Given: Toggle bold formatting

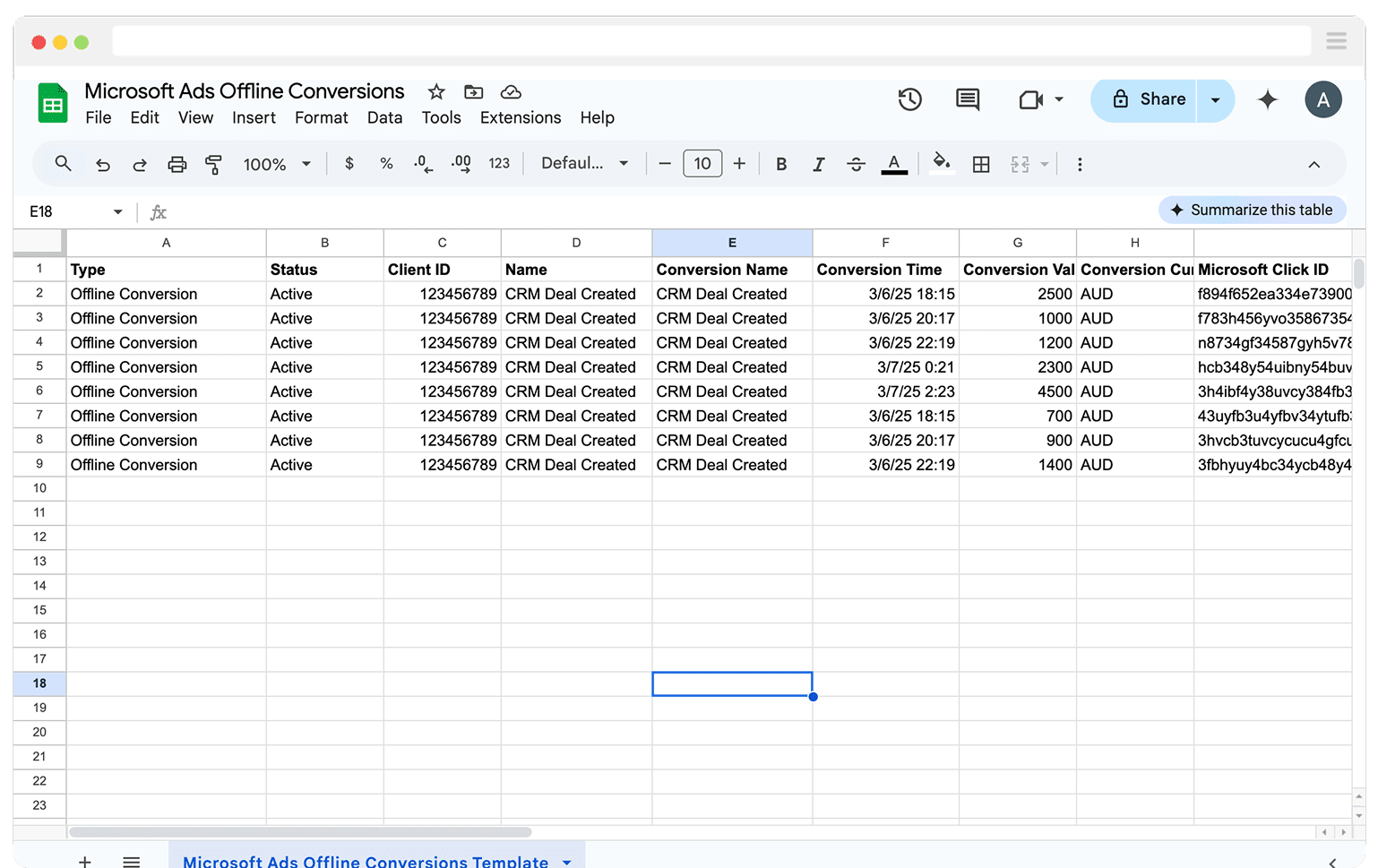Looking at the screenshot, I should point(781,165).
